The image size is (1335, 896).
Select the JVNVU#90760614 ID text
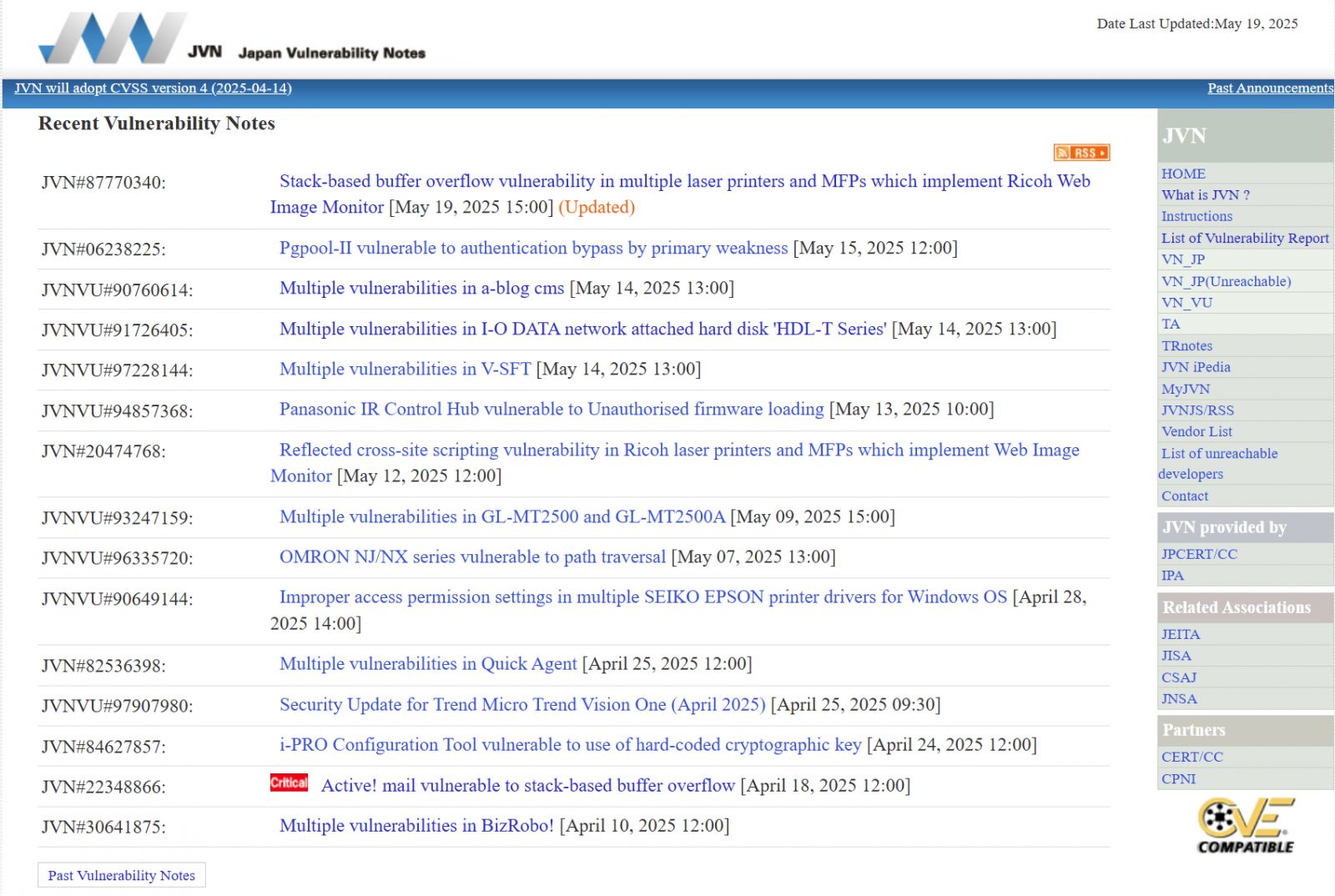117,290
